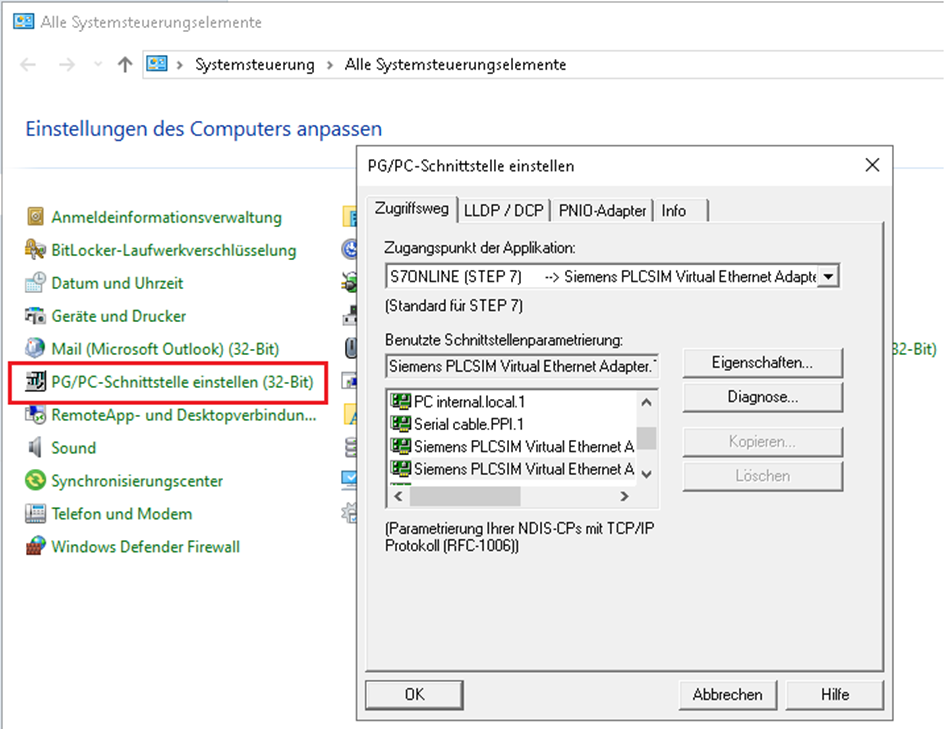The height and width of the screenshot is (729, 945).
Task: Open Anmeldeinformationsverwaltung icon in Control Panel
Action: tap(36, 216)
